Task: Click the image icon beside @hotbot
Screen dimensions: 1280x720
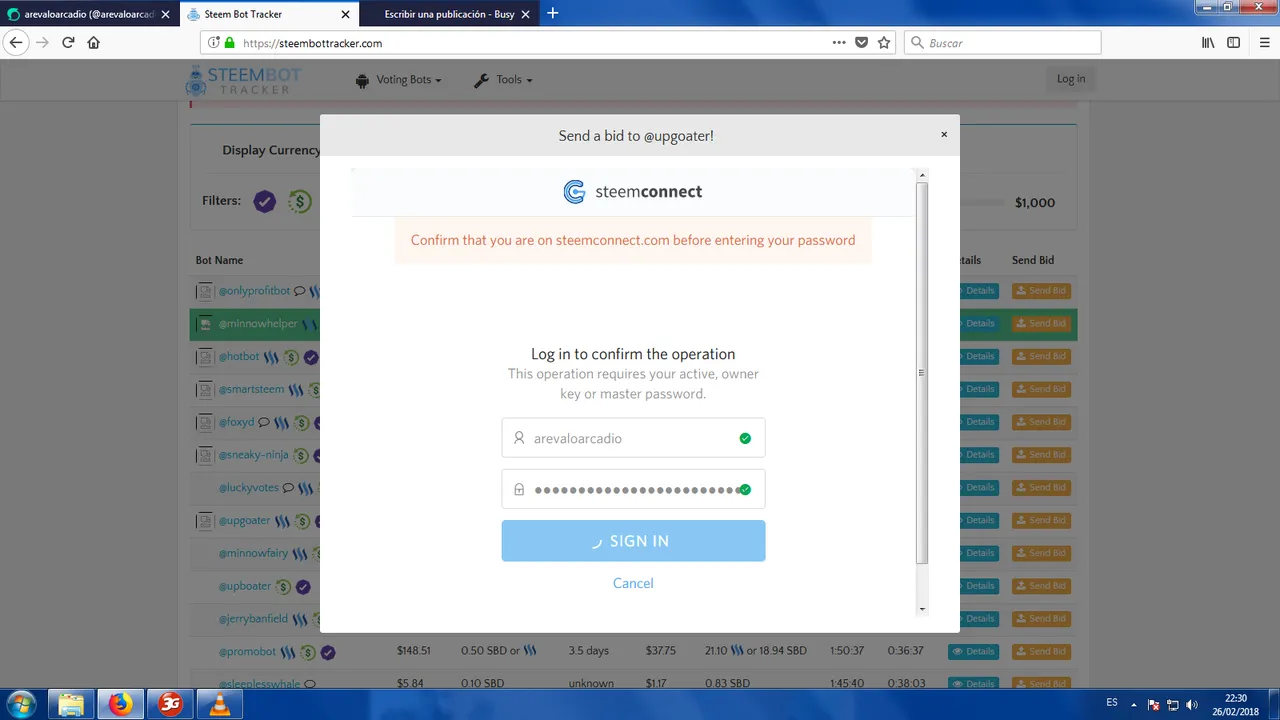Action: coord(204,356)
